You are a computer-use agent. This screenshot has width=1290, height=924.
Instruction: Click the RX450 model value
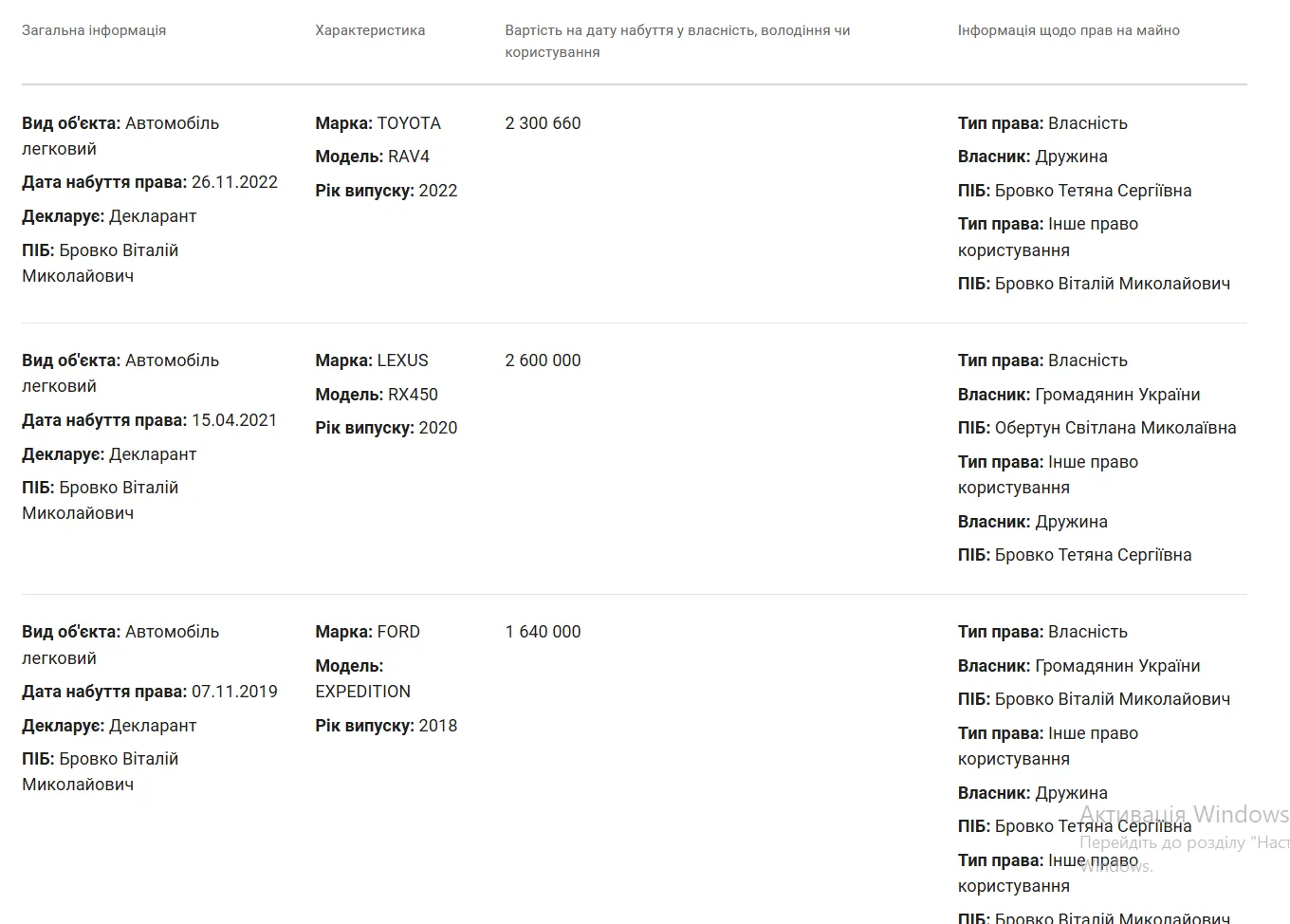[413, 395]
